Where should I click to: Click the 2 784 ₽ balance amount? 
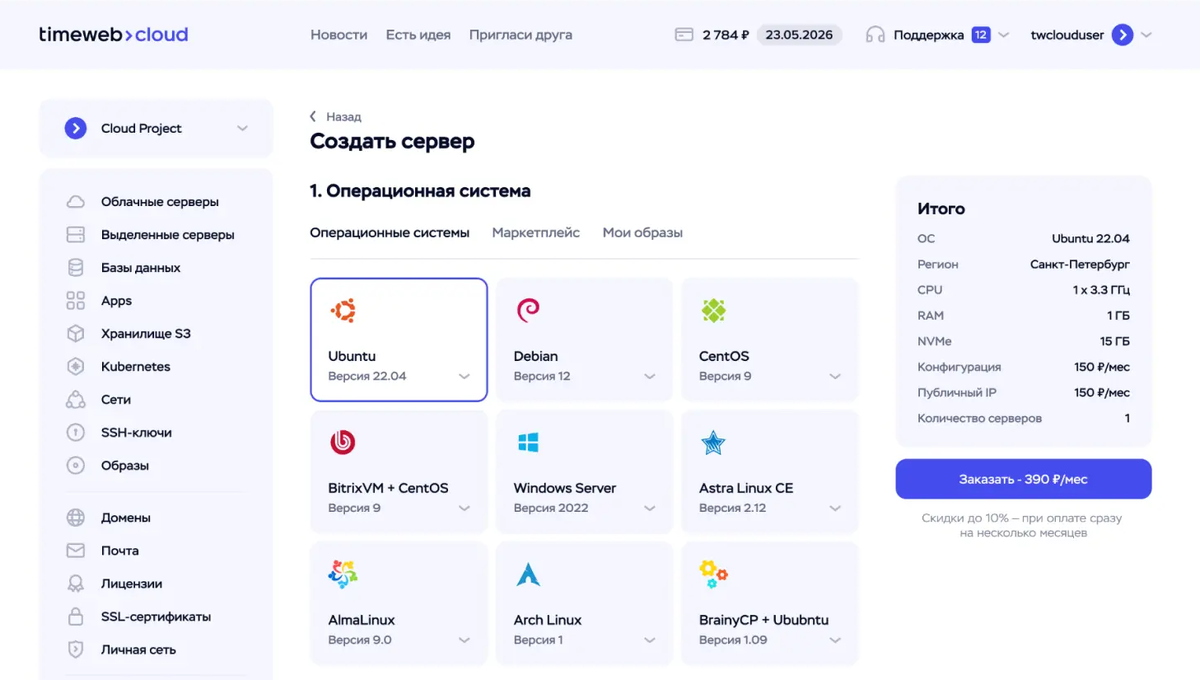(725, 35)
